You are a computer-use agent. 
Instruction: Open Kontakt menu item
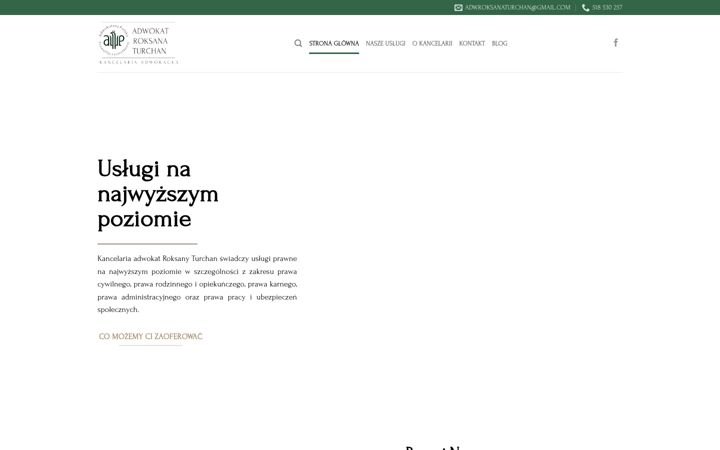(x=472, y=43)
